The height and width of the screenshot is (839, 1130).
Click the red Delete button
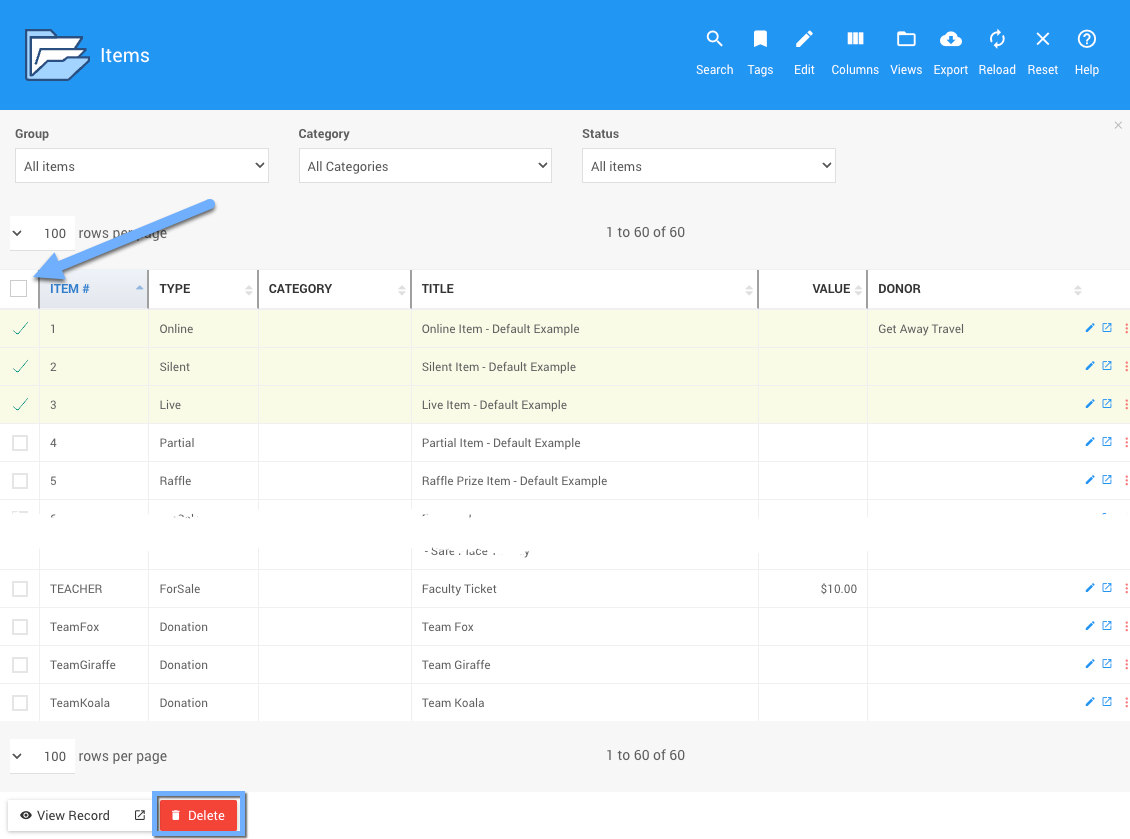coord(198,815)
